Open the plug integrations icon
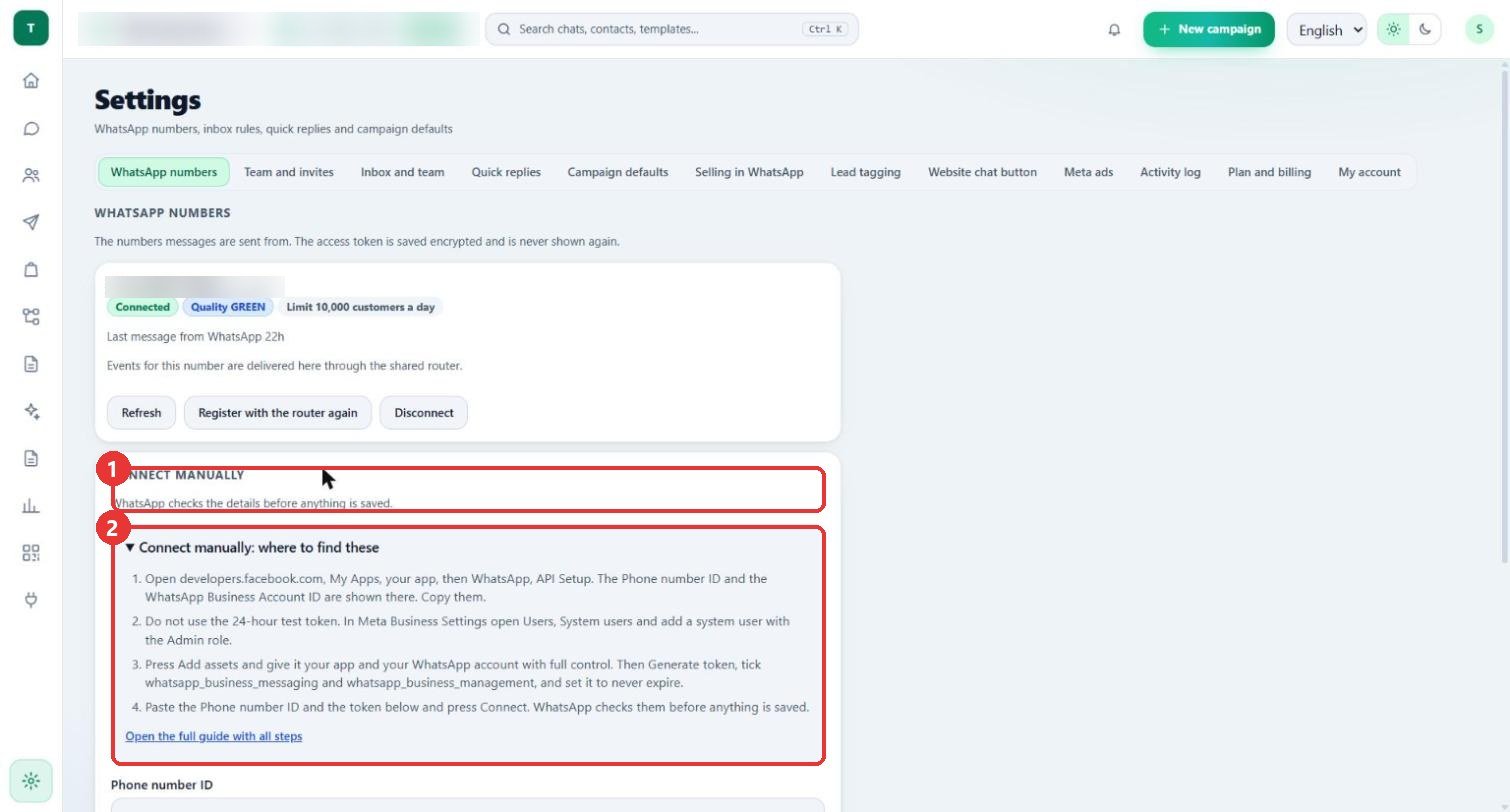 tap(31, 599)
